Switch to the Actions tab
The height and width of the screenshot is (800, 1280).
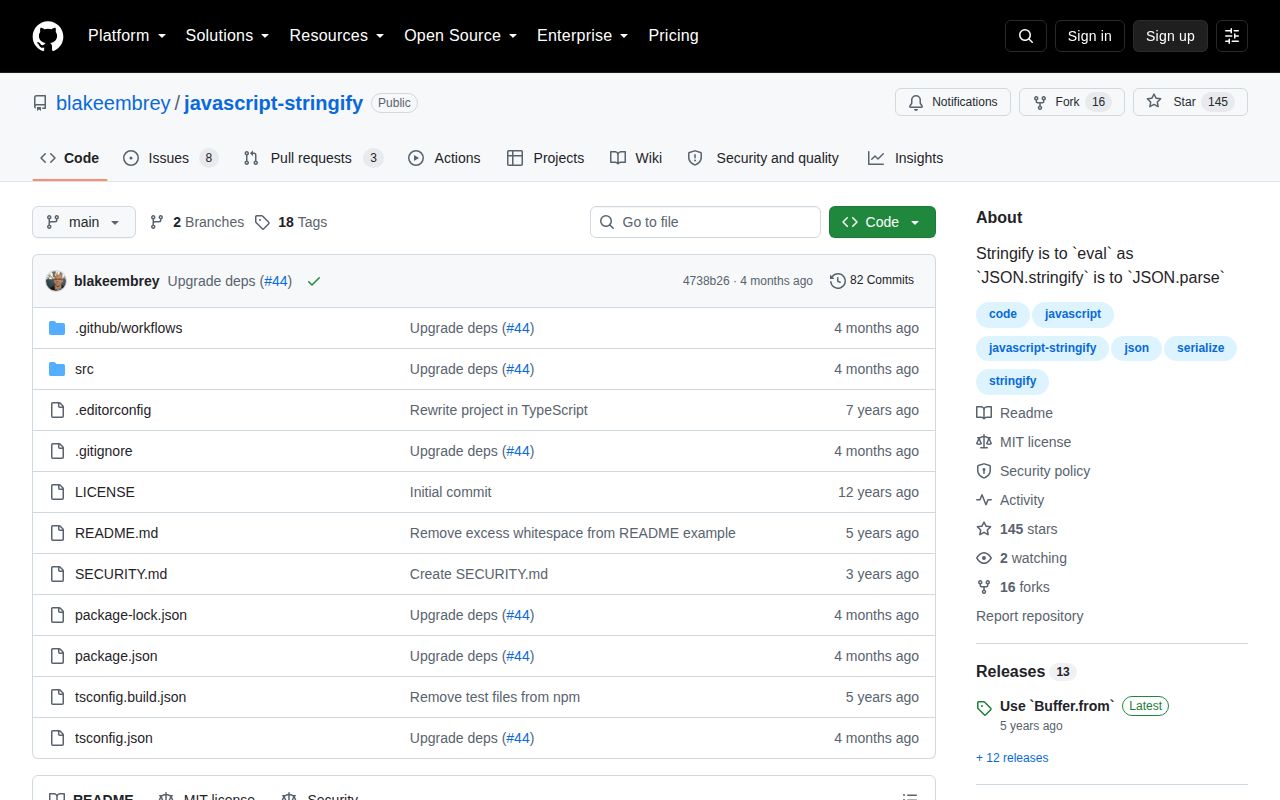pos(444,158)
